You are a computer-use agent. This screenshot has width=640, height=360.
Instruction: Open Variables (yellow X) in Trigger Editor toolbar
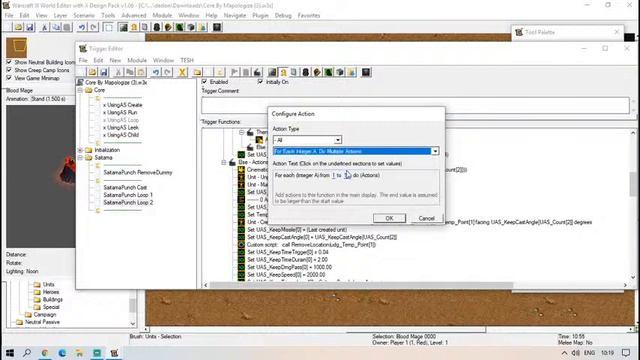[x=182, y=72]
